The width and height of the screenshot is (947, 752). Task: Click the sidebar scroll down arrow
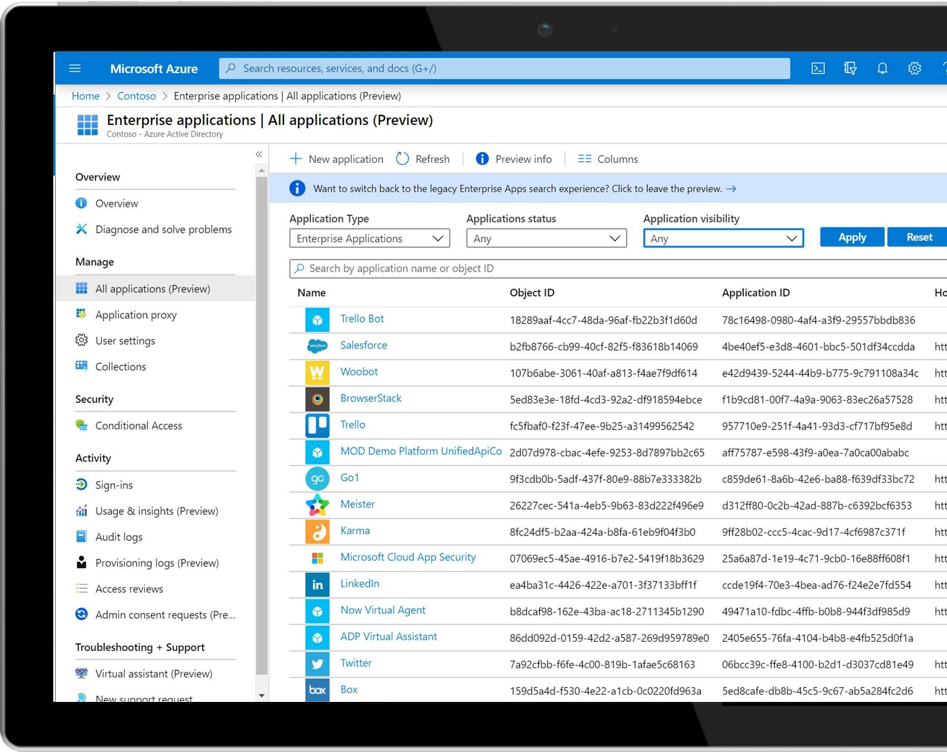click(x=262, y=696)
